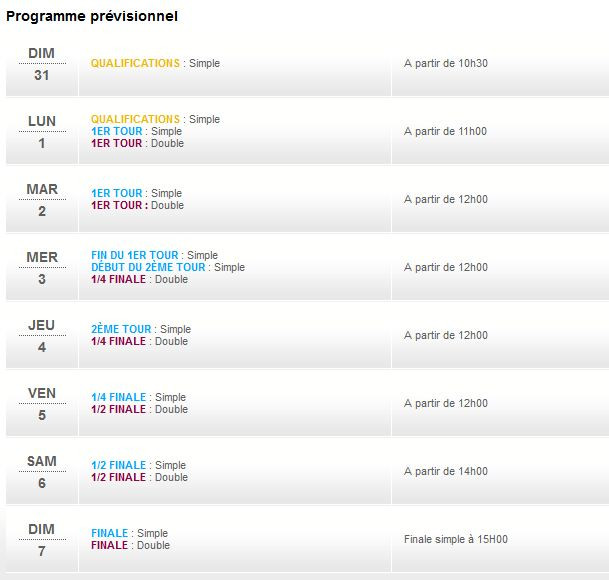Click the Programme prévisionnel heading
The width and height of the screenshot is (609, 580).
(93, 17)
